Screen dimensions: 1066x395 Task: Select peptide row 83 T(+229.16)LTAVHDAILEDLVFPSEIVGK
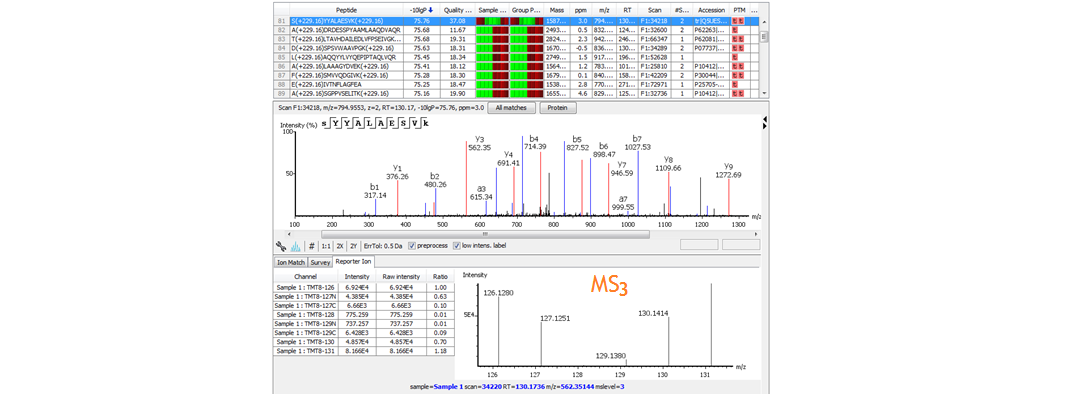click(x=517, y=39)
